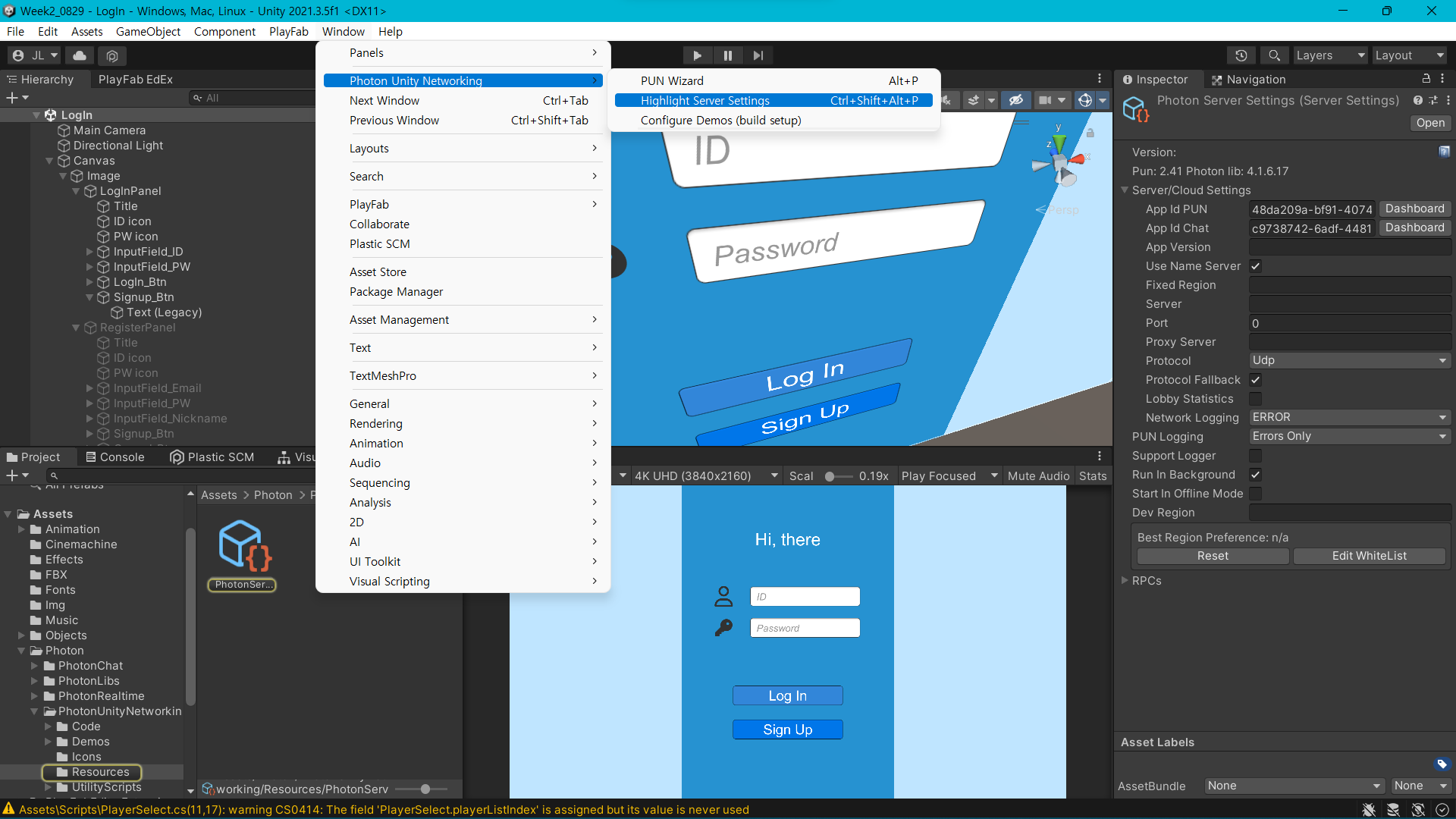The height and width of the screenshot is (819, 1456).
Task: Switch to the Navigation tab
Action: pyautogui.click(x=1248, y=80)
